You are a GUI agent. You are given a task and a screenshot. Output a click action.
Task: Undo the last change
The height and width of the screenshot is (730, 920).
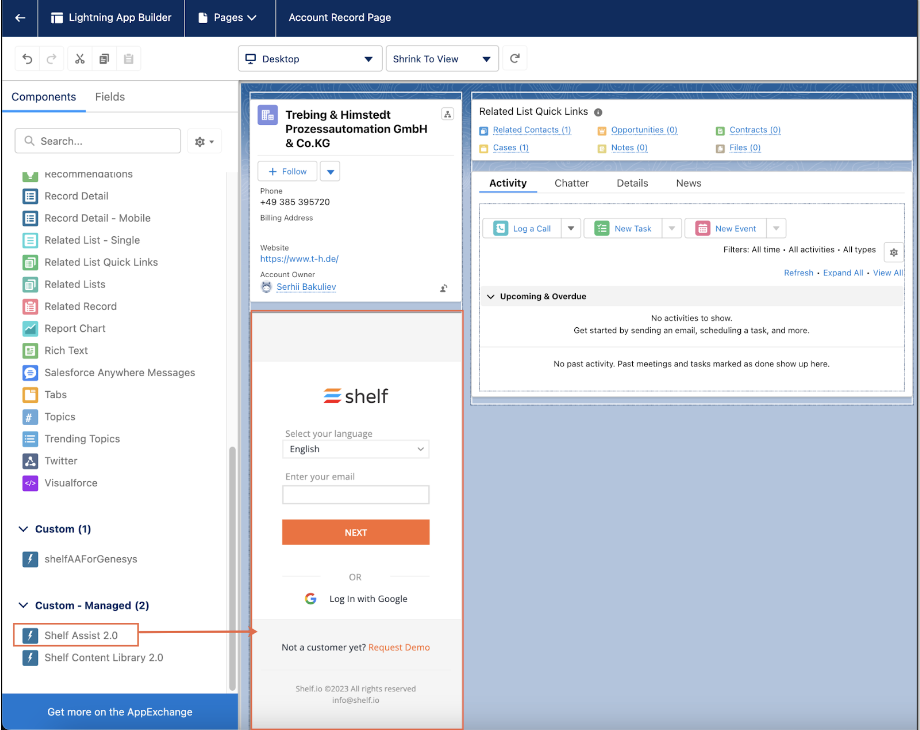pos(27,59)
